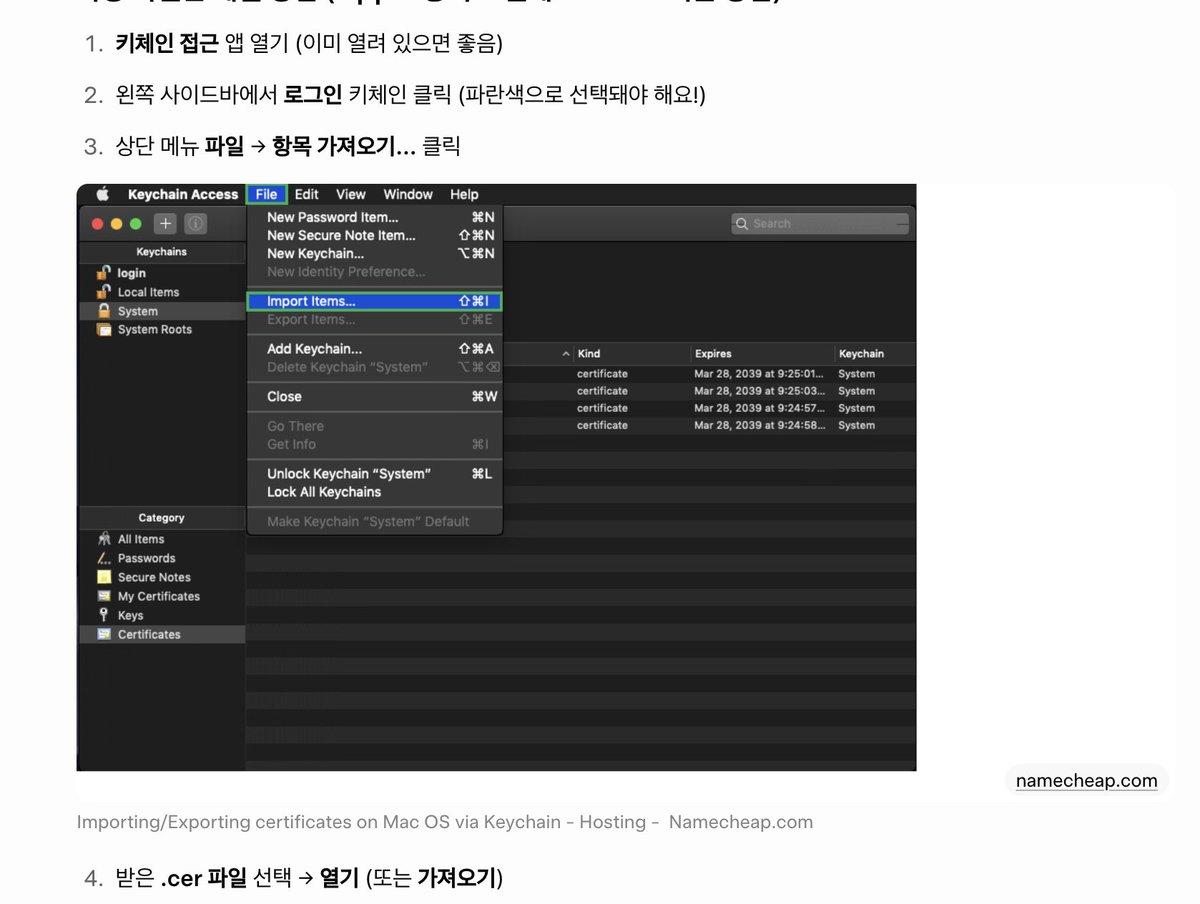Click the locked padlock icon beside System

(103, 310)
